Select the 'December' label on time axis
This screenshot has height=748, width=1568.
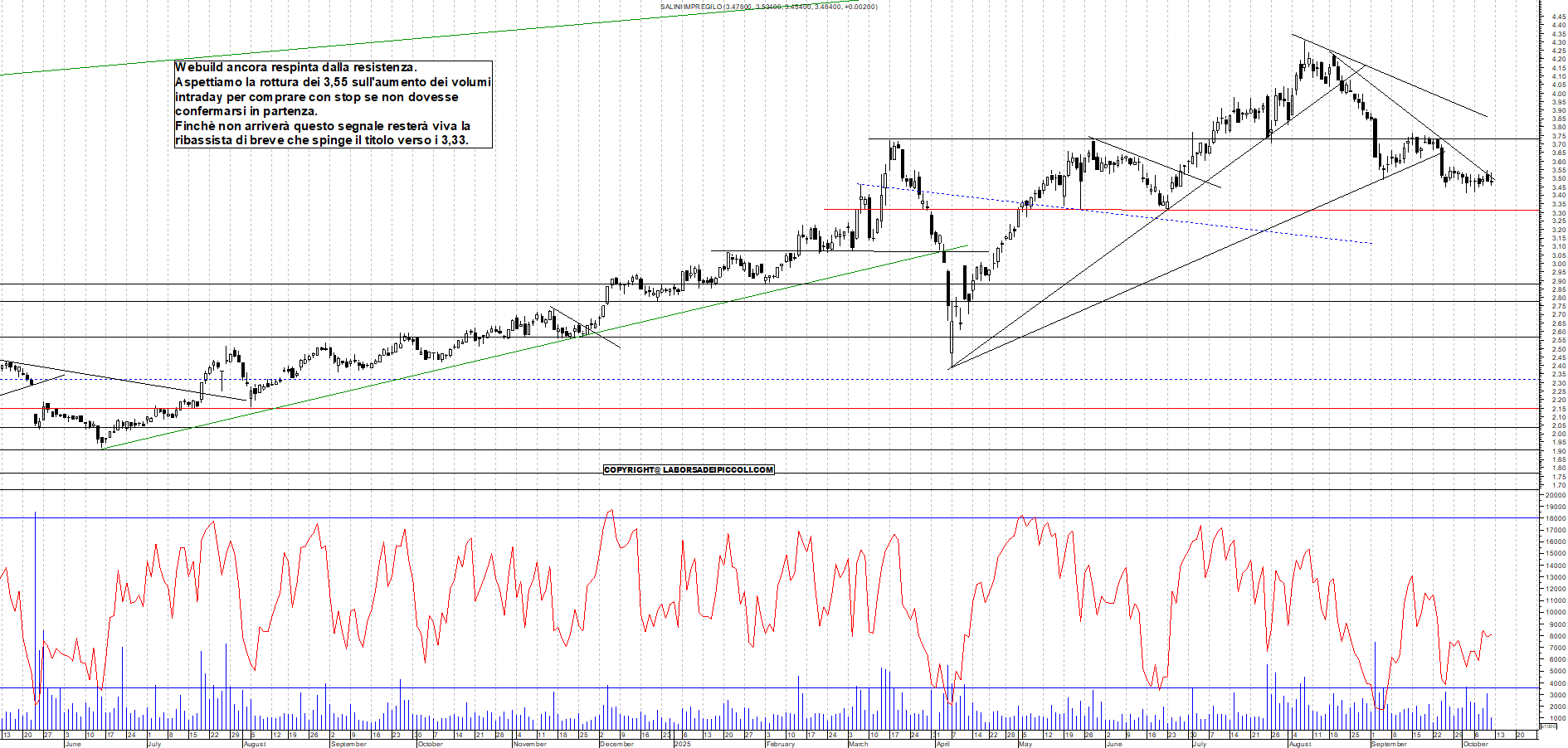point(616,744)
